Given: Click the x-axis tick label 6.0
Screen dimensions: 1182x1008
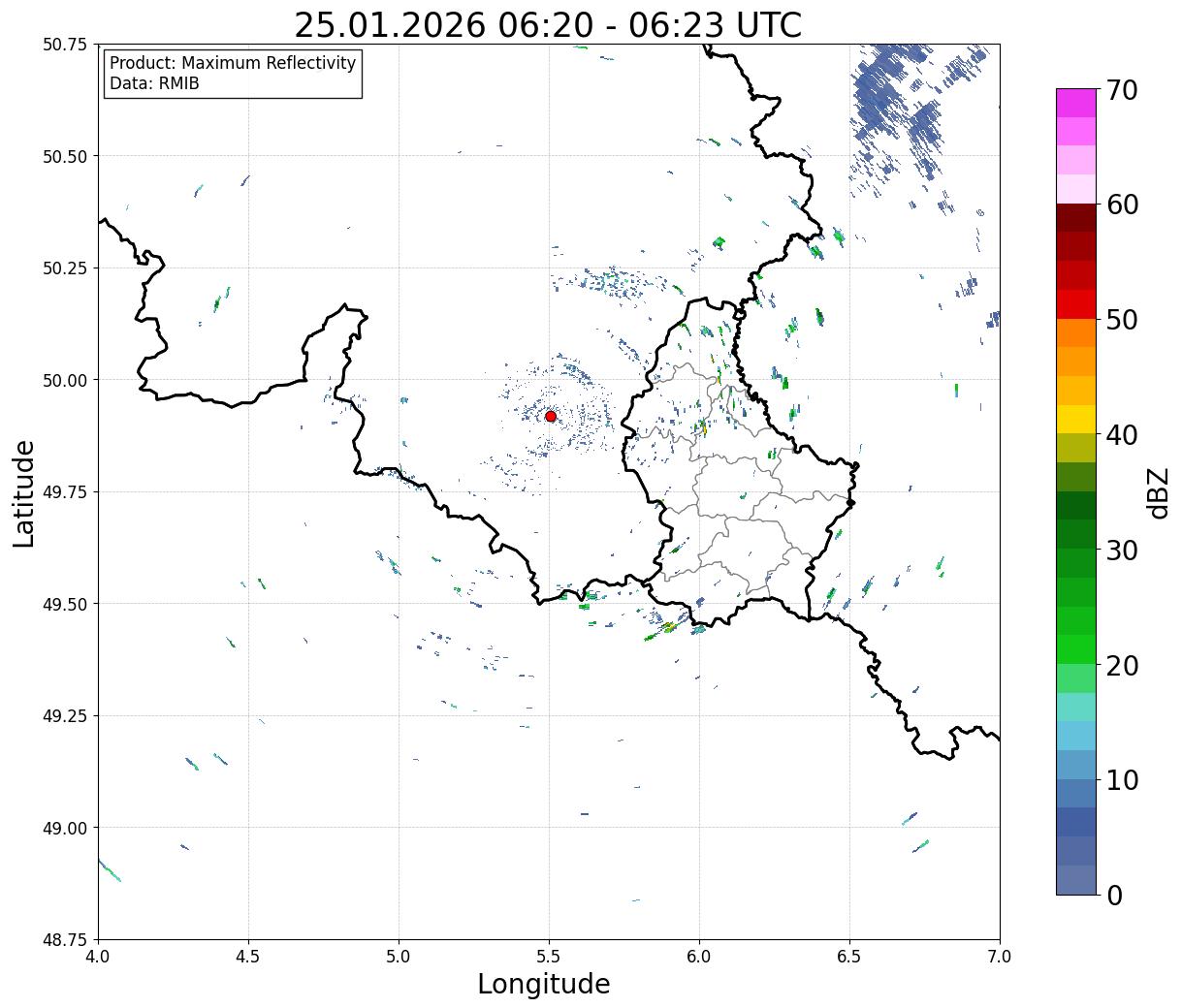Looking at the screenshot, I should click(x=699, y=957).
